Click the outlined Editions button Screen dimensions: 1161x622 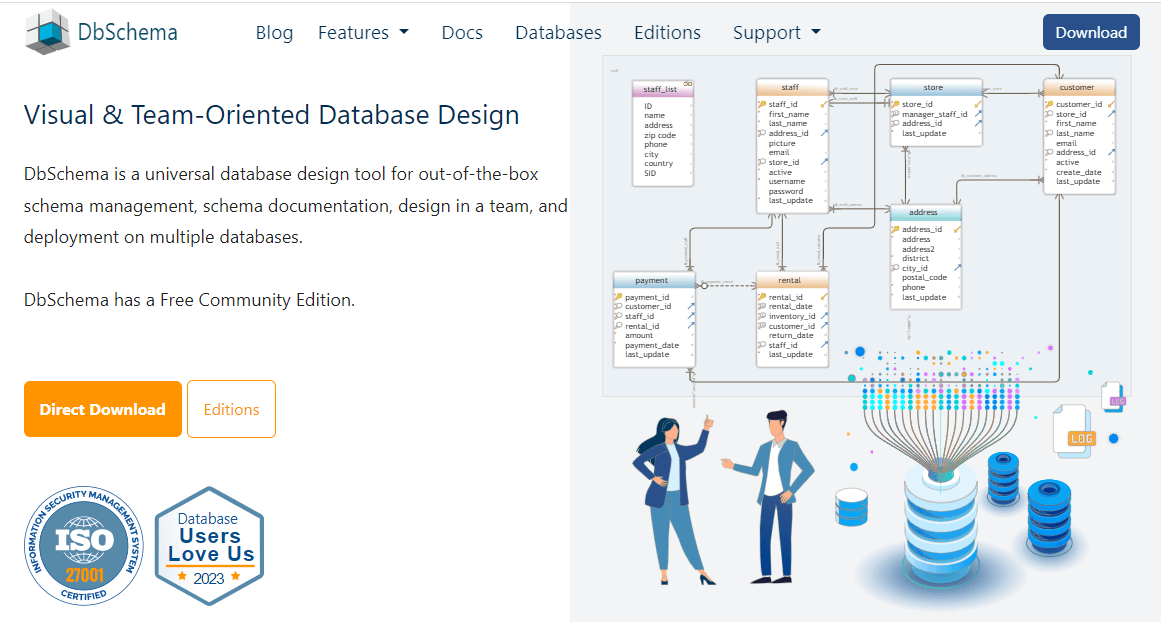click(231, 409)
